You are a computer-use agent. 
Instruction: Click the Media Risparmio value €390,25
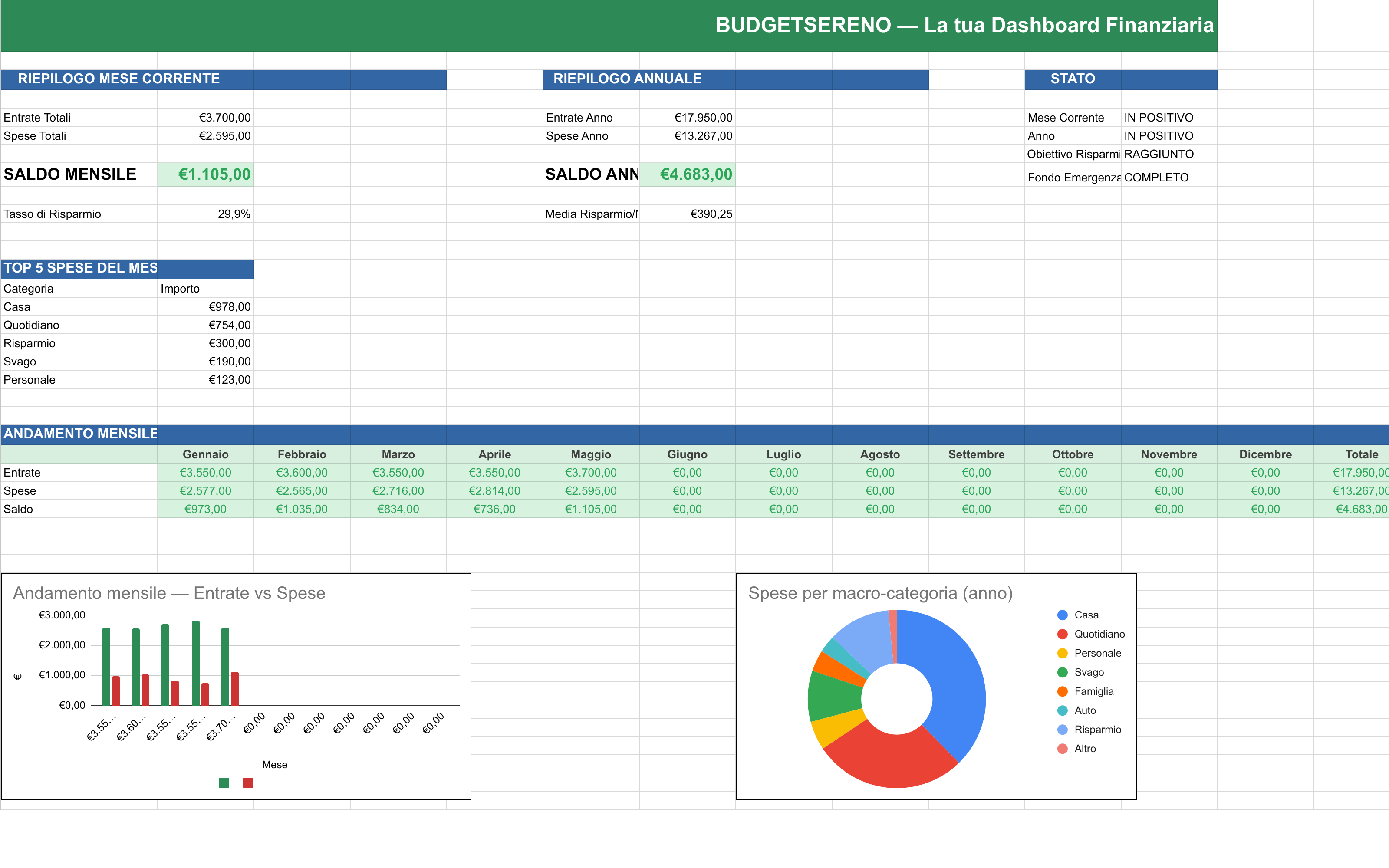687,214
